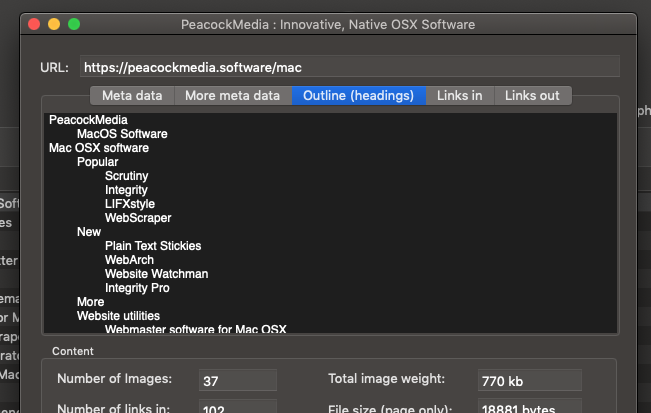Viewport: 651px width, 413px height.
Task: Open the More meta data tab
Action: point(233,96)
